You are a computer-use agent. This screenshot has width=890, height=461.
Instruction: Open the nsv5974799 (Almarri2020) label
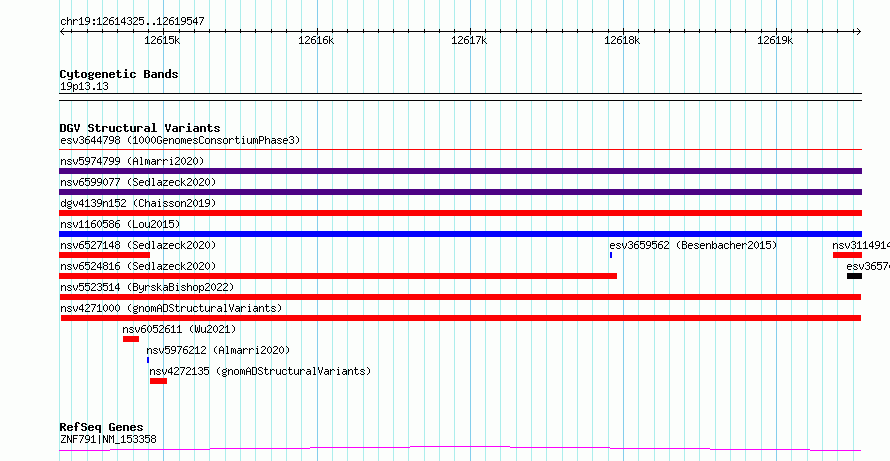[132, 161]
